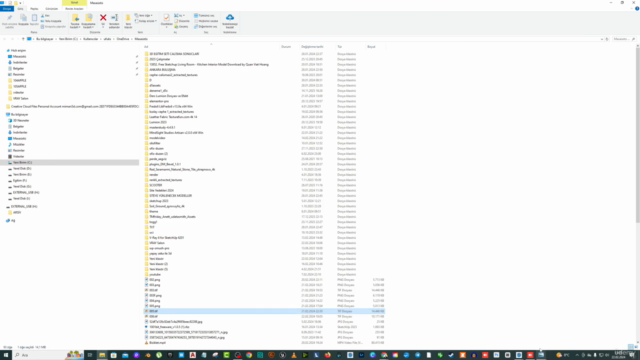Click Diğerlerini seç in the ribbon

tap(206, 27)
